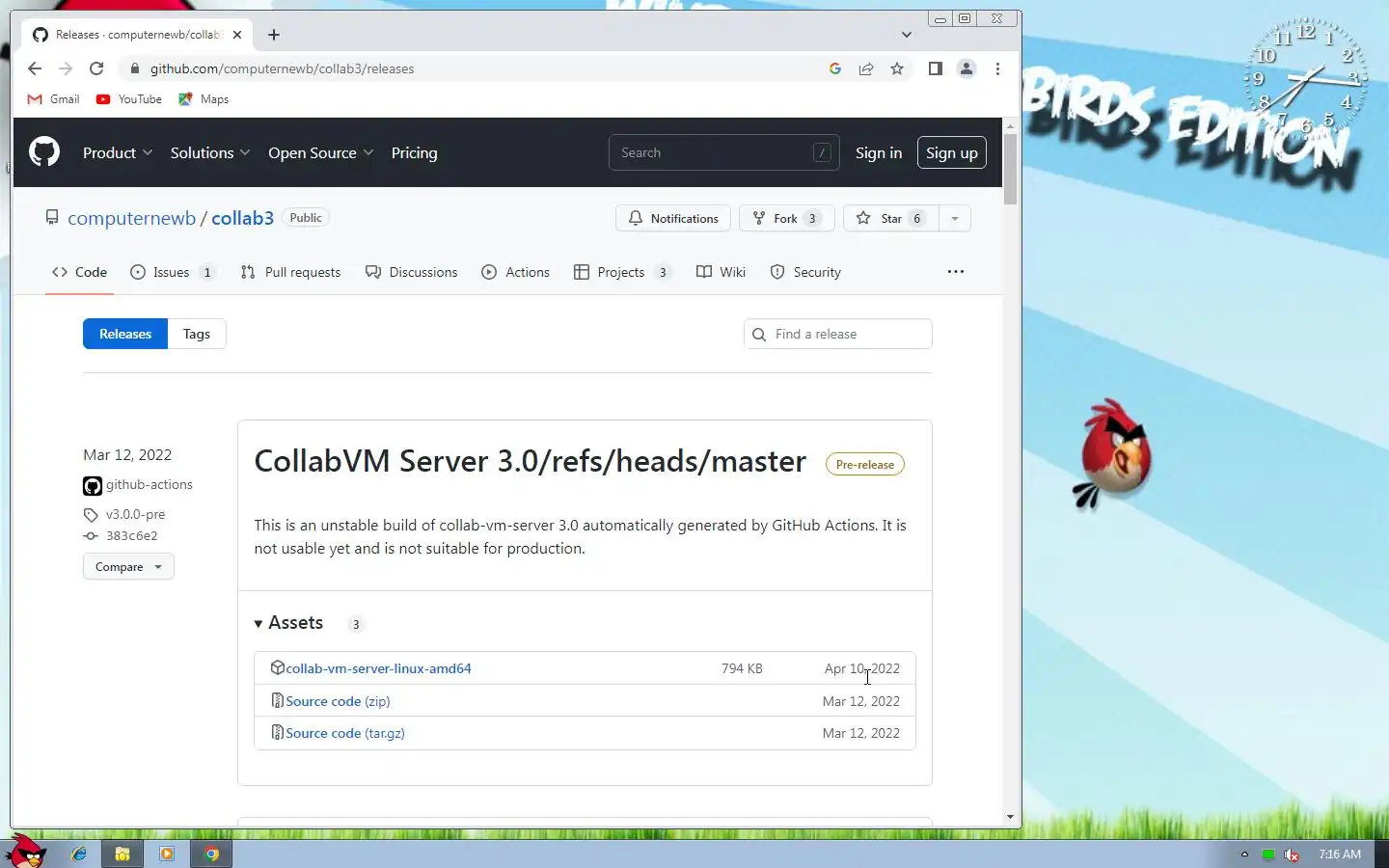Switch to the Wiki tab

coord(722,272)
